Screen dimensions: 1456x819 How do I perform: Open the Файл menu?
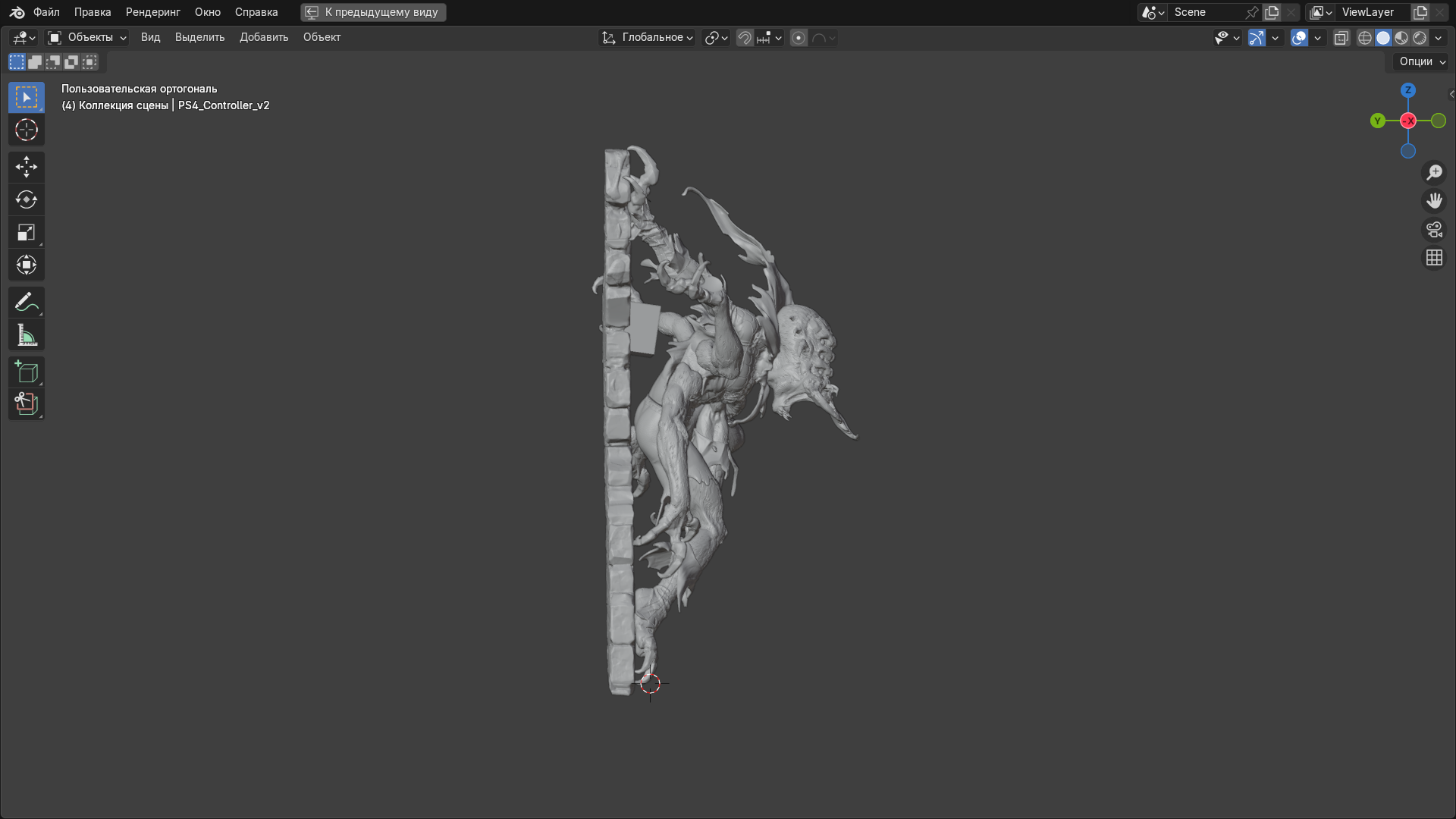click(46, 12)
